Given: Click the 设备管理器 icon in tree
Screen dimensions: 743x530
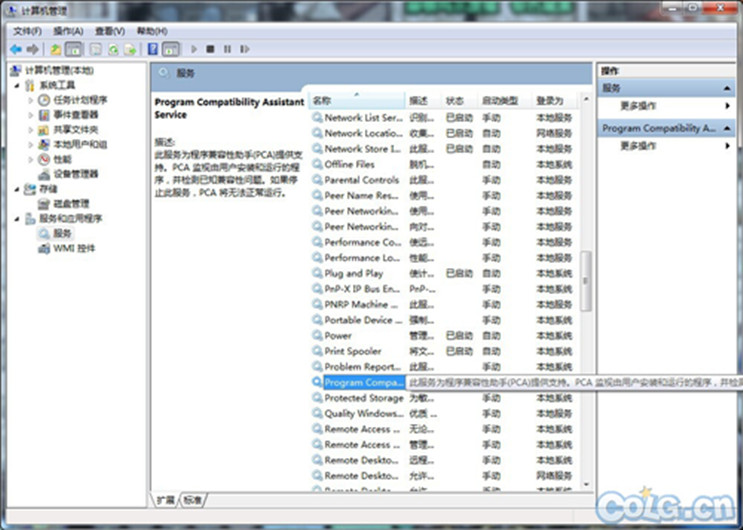Looking at the screenshot, I should coord(44,174).
